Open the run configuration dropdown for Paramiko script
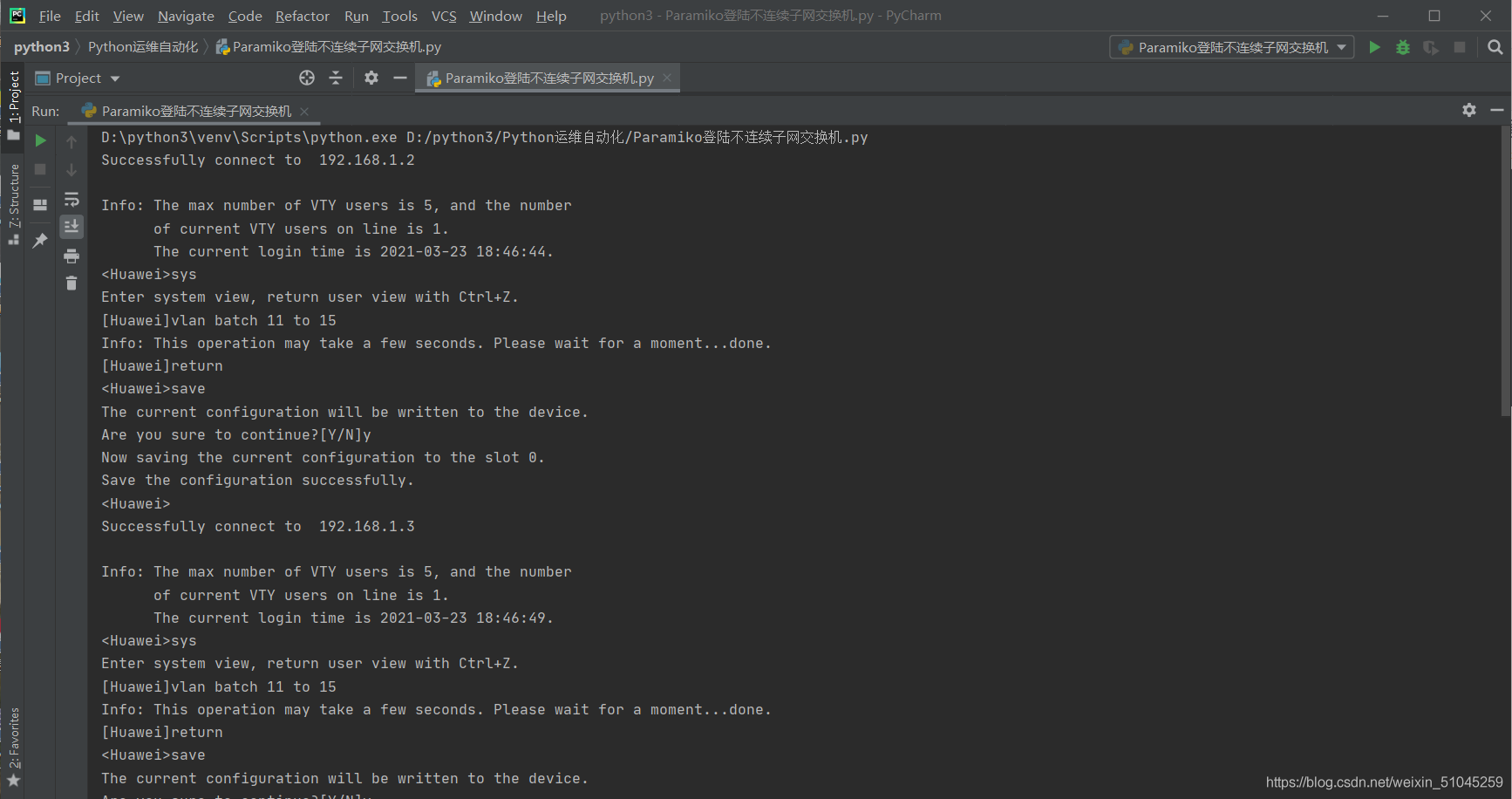Screen dimensions: 1512x799 (1343, 47)
